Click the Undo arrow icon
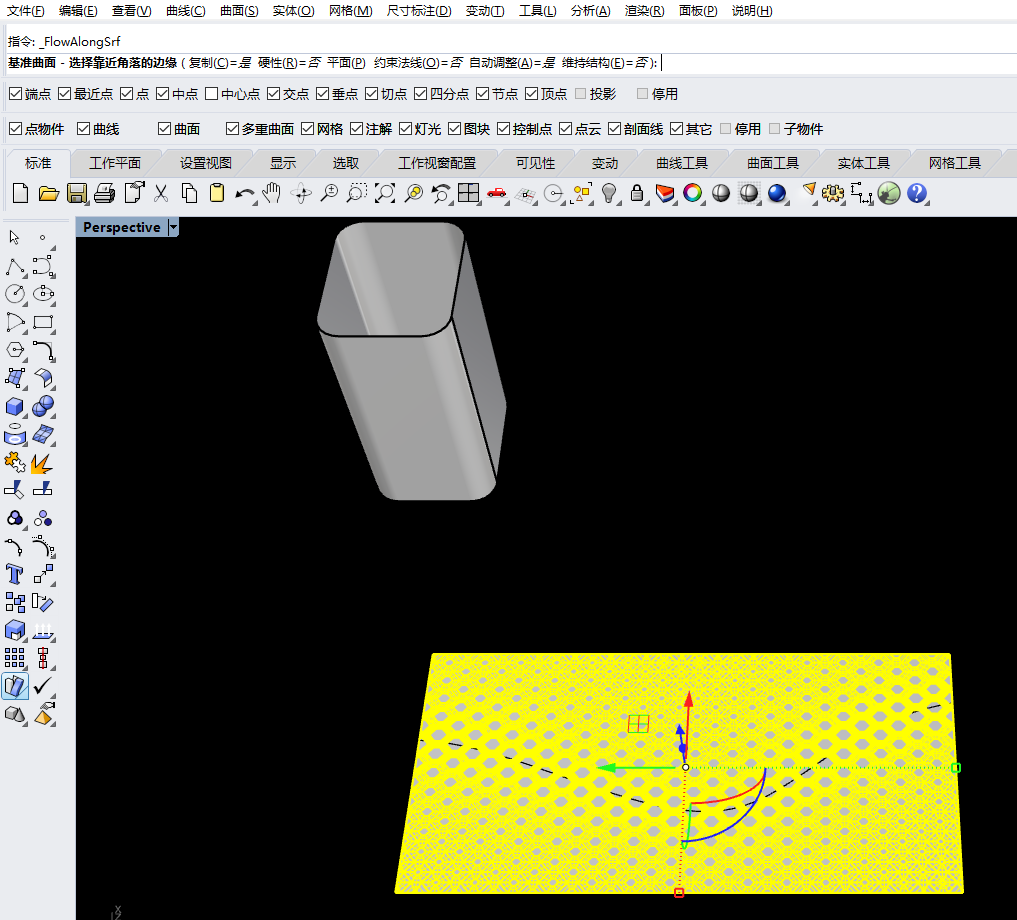 click(245, 193)
